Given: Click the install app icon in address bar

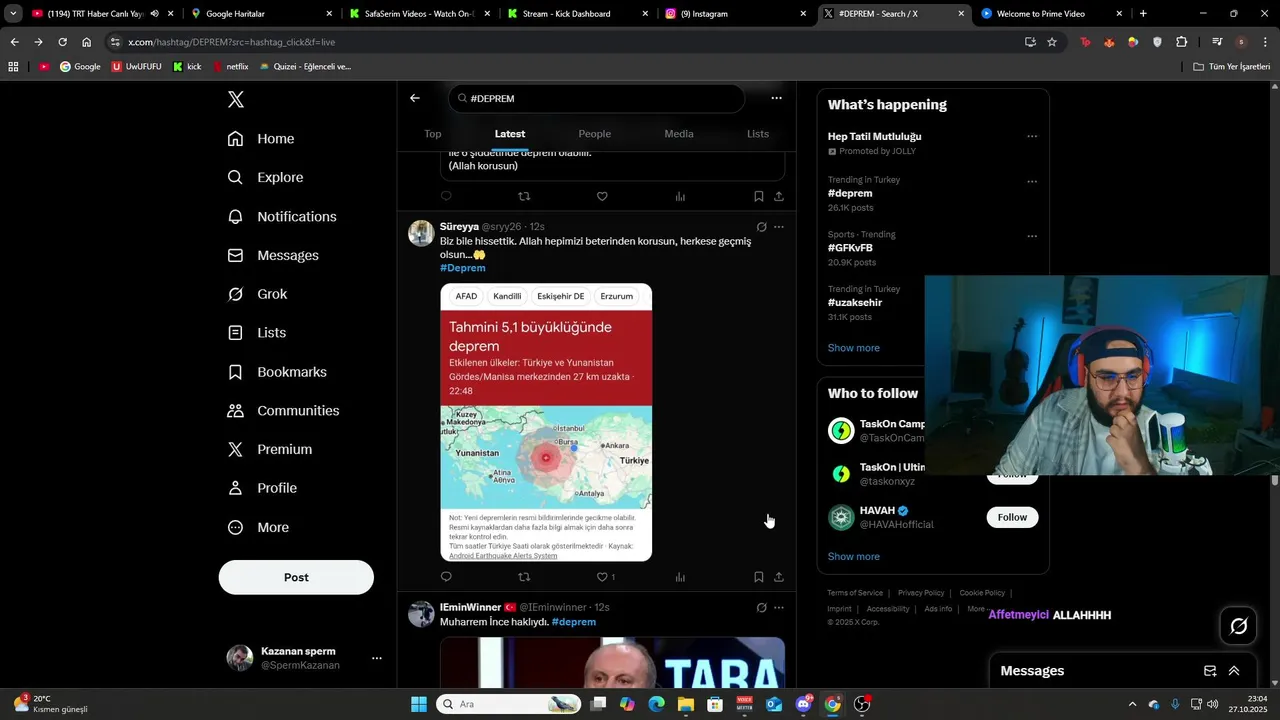Looking at the screenshot, I should (1030, 42).
